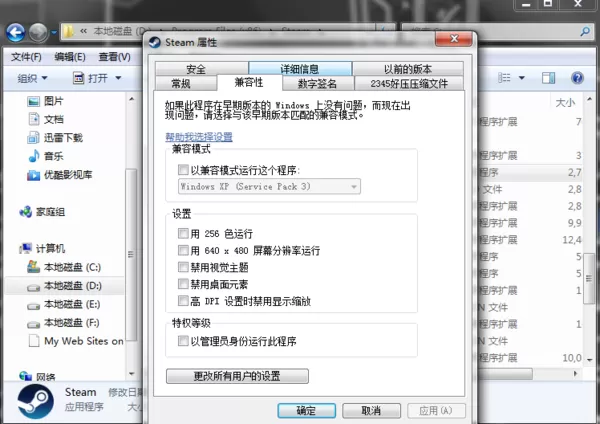Click the file list horizontal scrollbar
The width and height of the screenshot is (600, 424).
coord(505,373)
